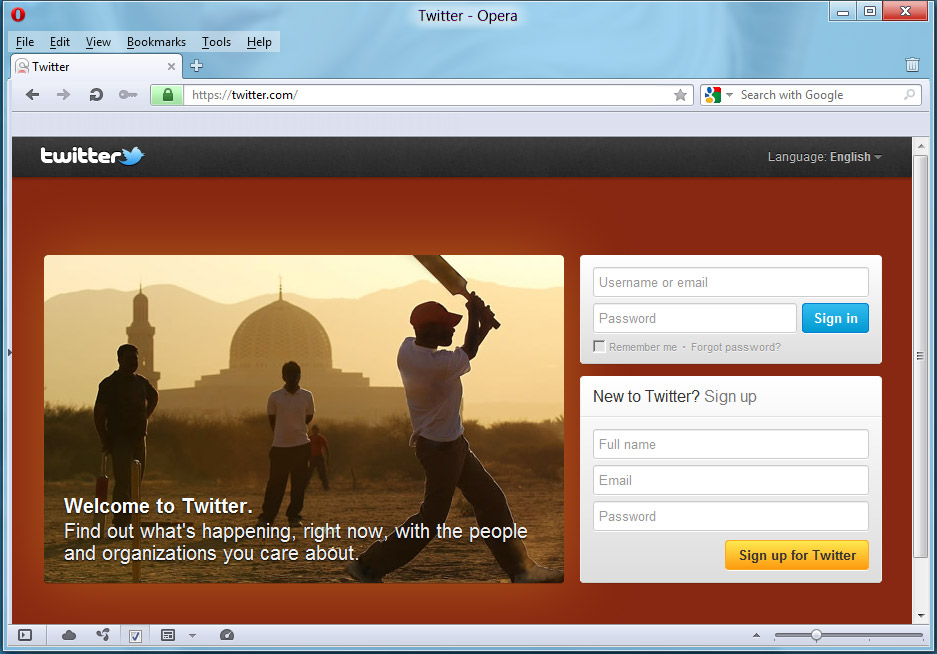Click the zoom slider handle
The width and height of the screenshot is (937, 654).
pos(816,635)
